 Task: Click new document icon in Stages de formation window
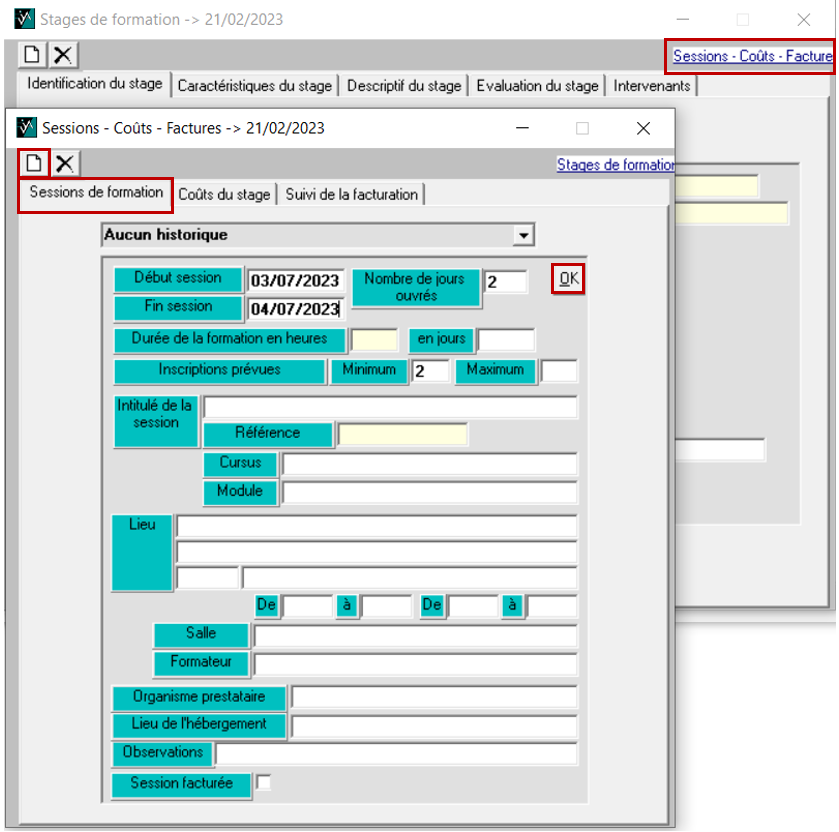(x=33, y=56)
